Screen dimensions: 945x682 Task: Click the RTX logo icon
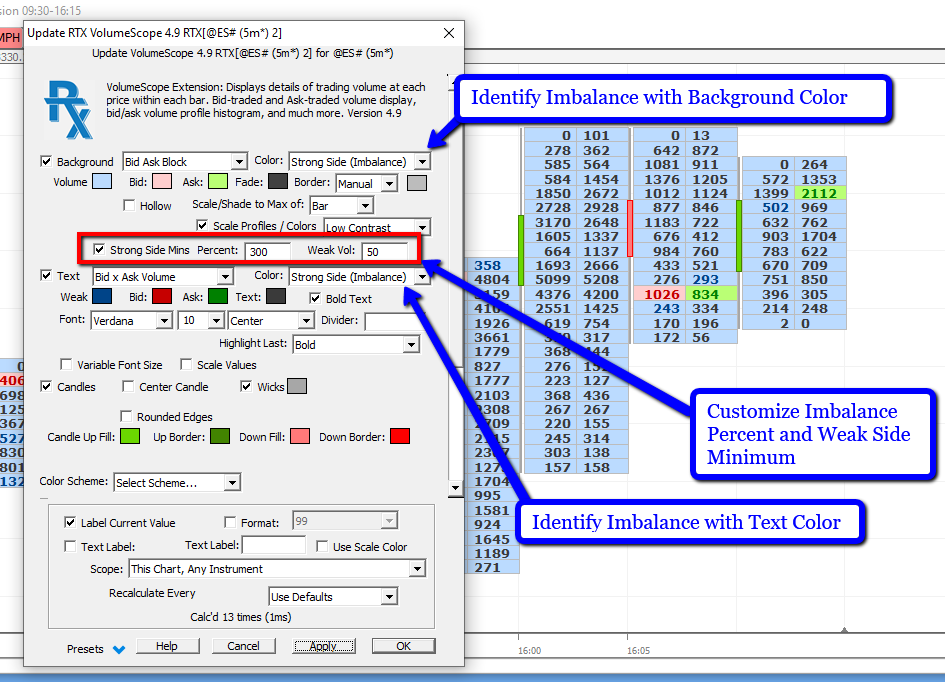point(68,109)
